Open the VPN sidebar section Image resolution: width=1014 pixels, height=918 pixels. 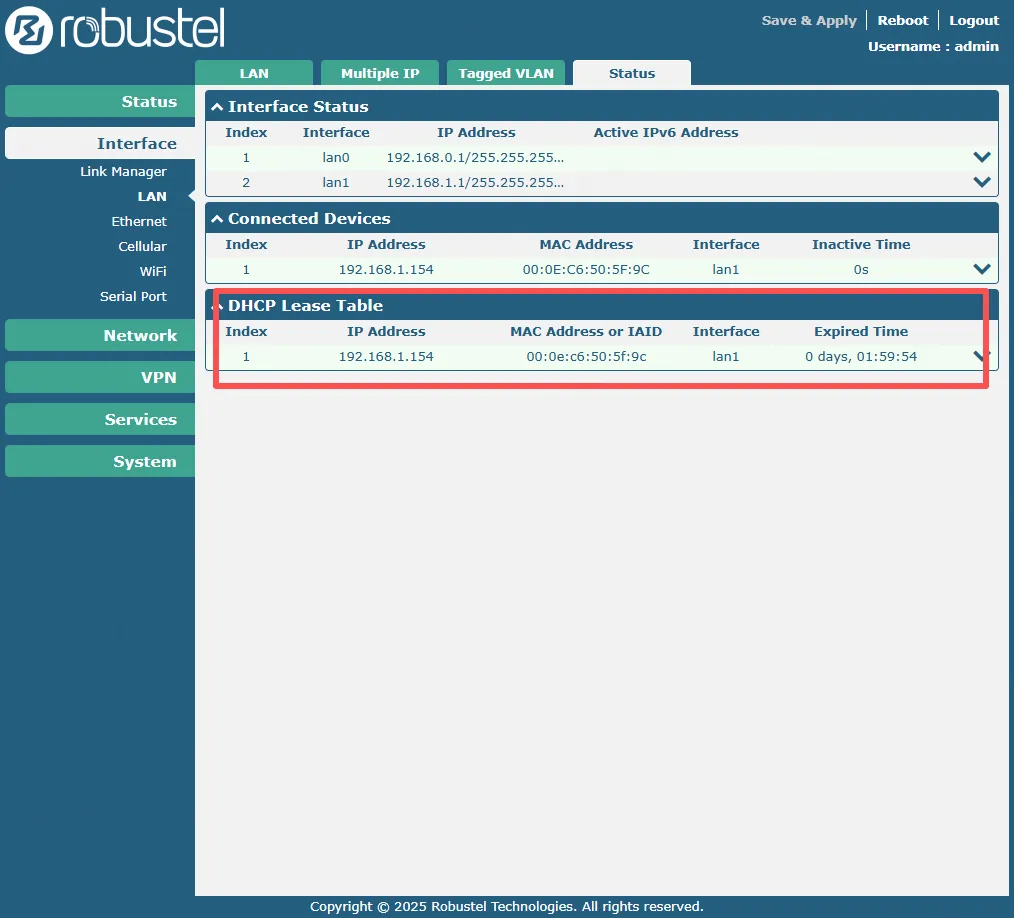100,378
